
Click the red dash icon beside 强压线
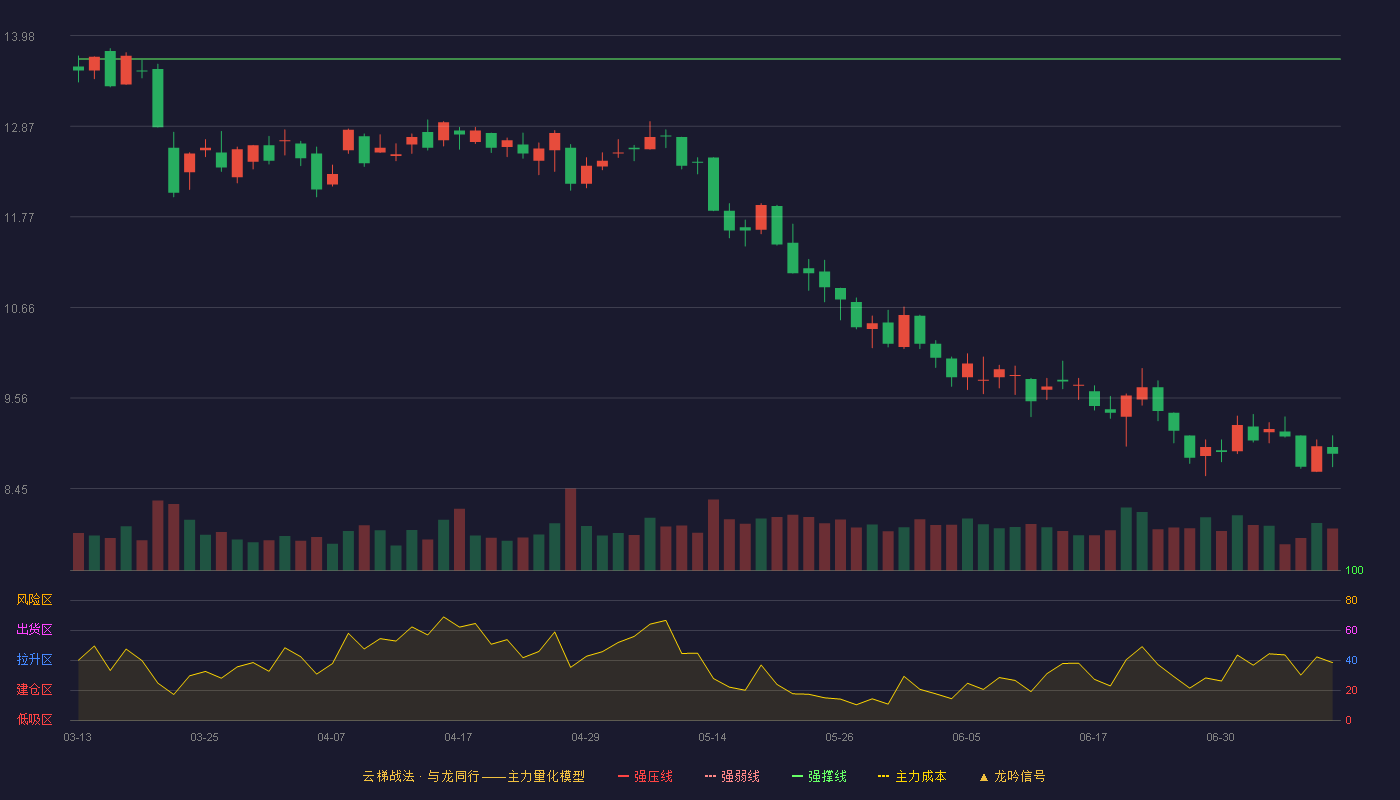[x=624, y=776]
